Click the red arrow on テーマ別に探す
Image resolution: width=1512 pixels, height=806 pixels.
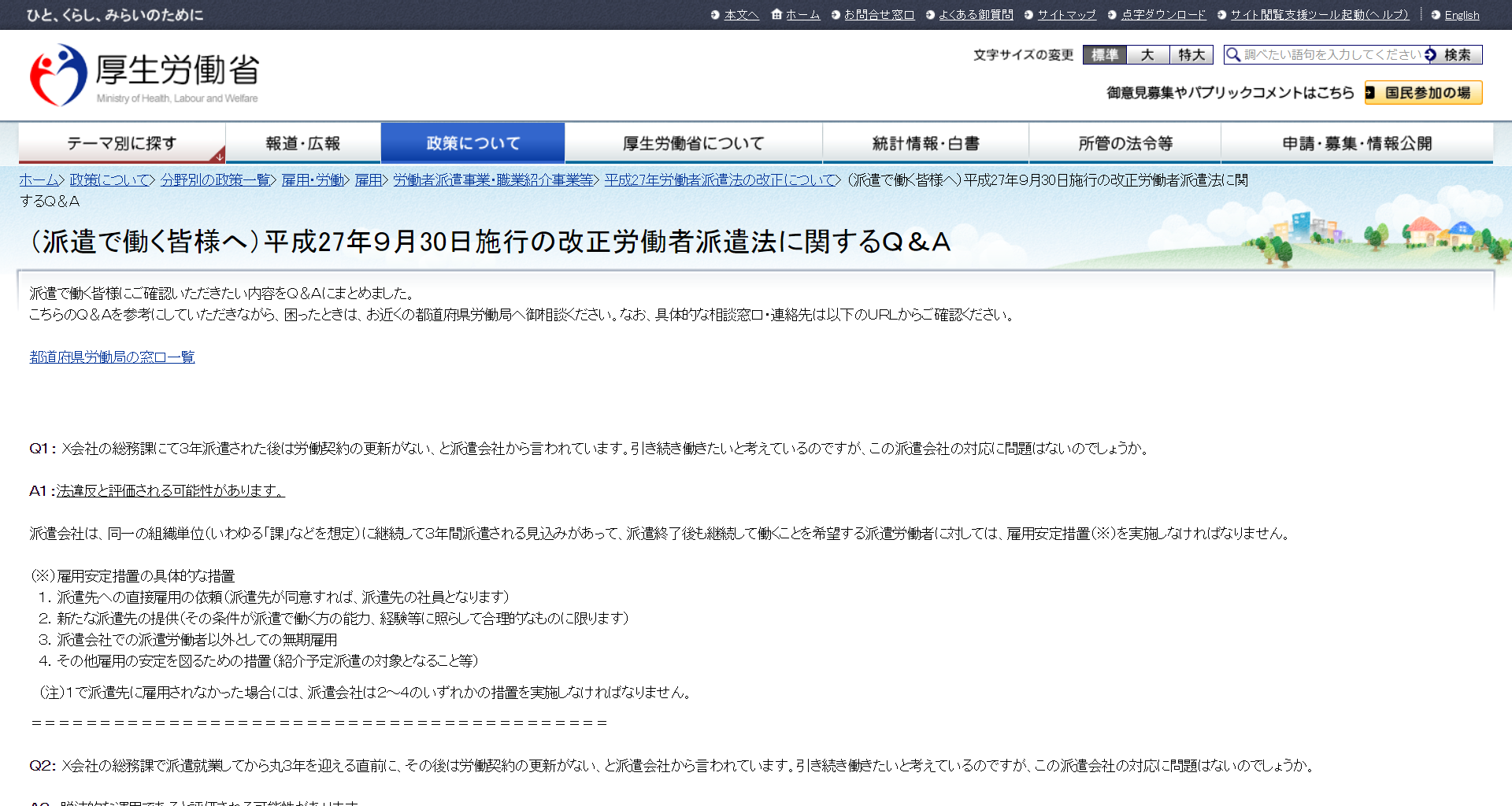(219, 156)
